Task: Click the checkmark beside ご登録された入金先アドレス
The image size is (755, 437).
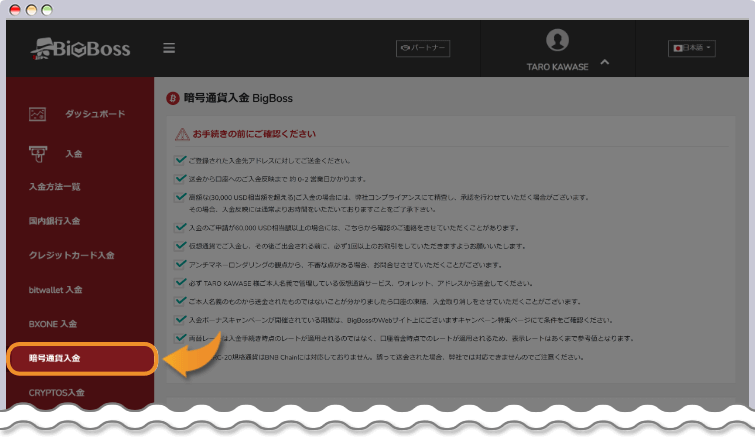Action: [x=181, y=160]
